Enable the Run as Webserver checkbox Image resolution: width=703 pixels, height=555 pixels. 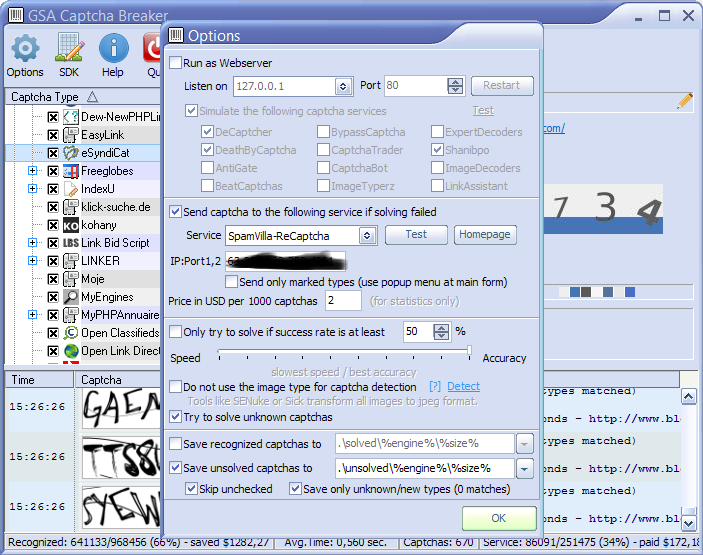(176, 63)
